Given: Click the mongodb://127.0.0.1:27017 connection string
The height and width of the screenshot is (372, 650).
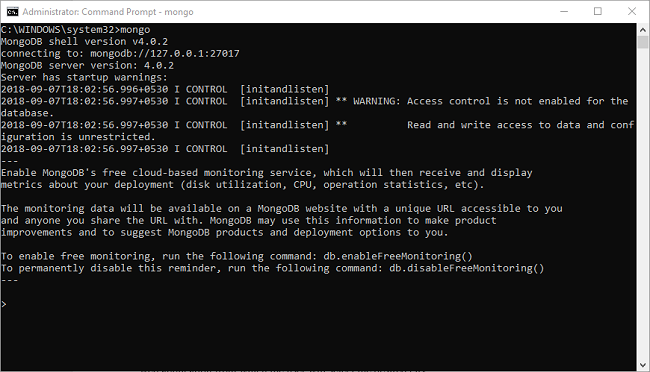Looking at the screenshot, I should tap(165, 53).
